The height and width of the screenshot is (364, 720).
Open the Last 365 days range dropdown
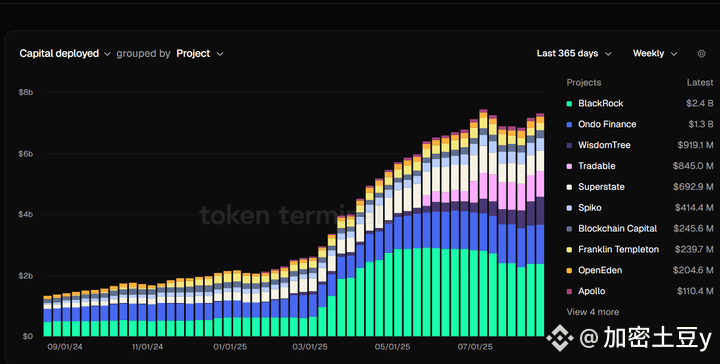pyautogui.click(x=574, y=54)
